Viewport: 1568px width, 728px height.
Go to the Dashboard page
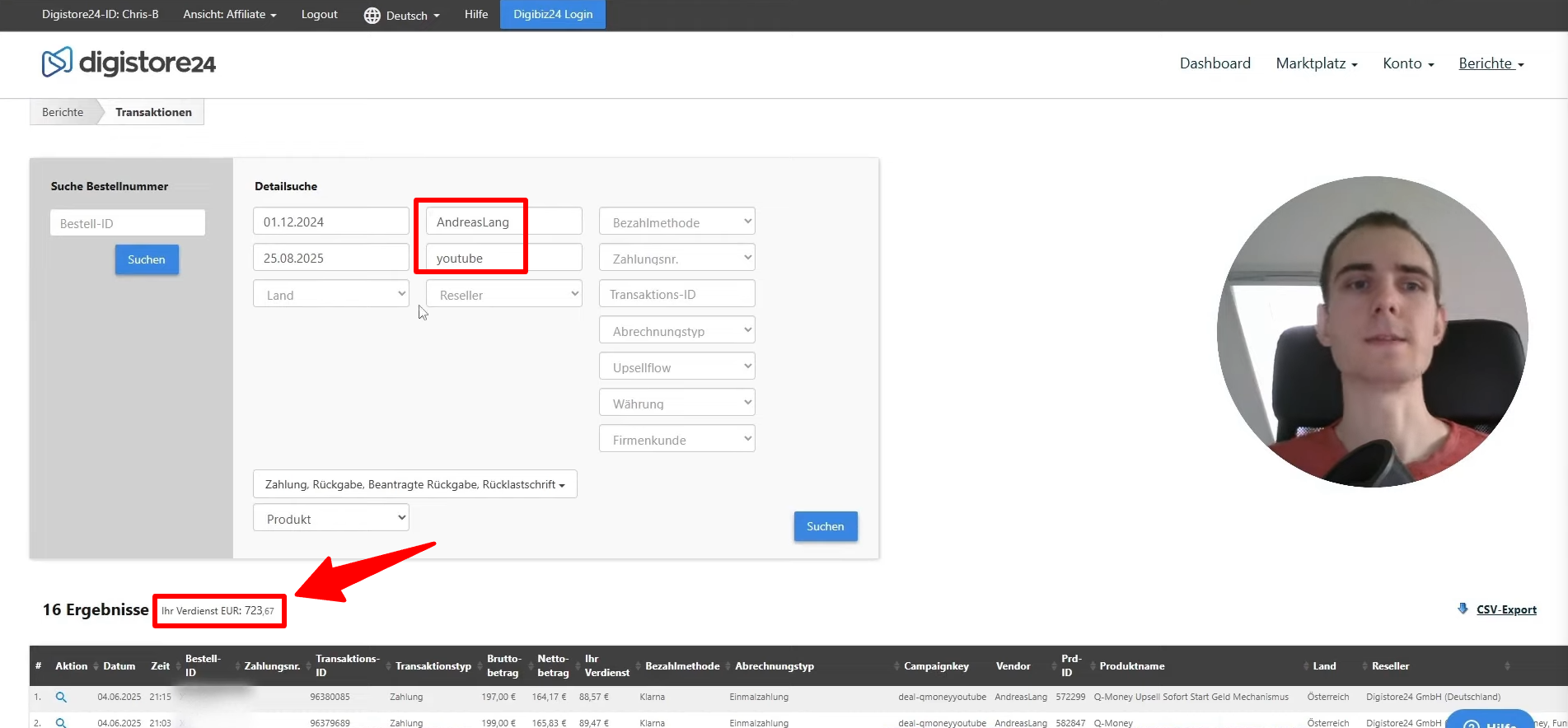click(1215, 63)
